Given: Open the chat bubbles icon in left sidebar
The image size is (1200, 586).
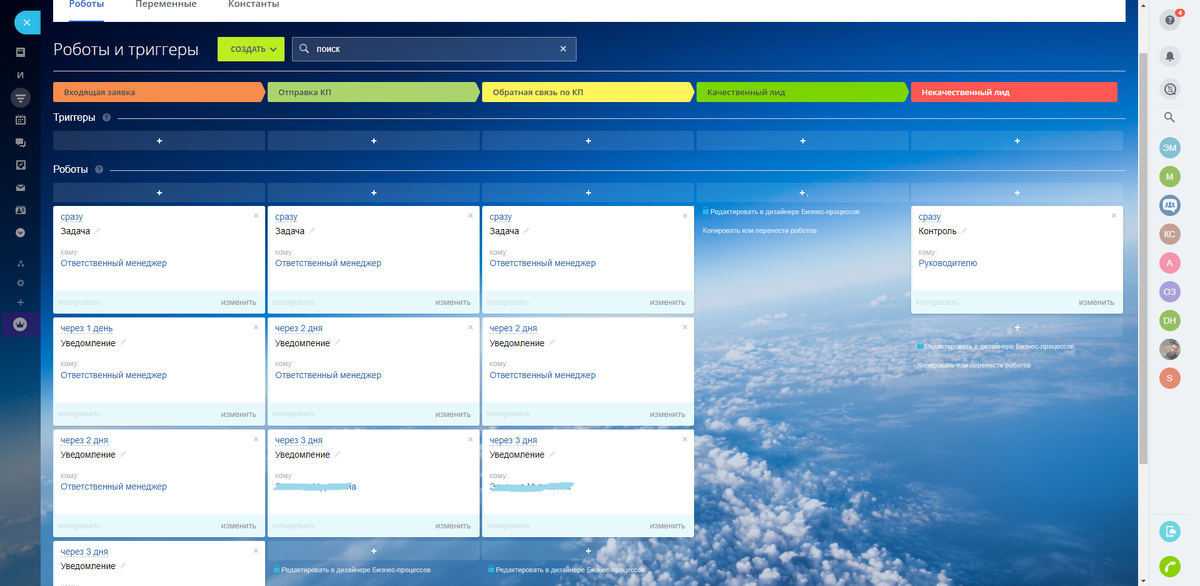Looking at the screenshot, I should [20, 143].
